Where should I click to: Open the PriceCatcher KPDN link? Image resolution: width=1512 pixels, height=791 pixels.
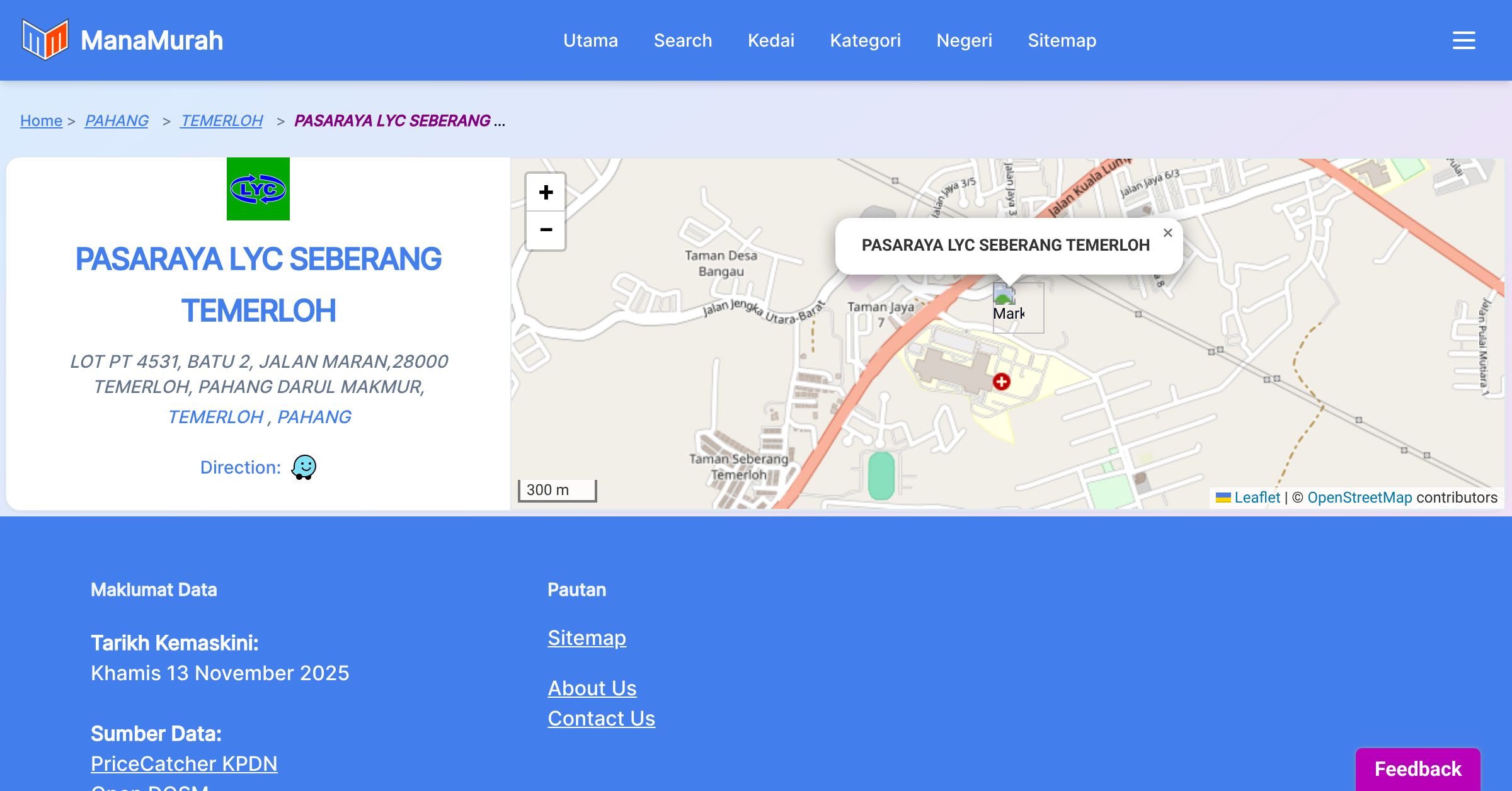pos(184,763)
